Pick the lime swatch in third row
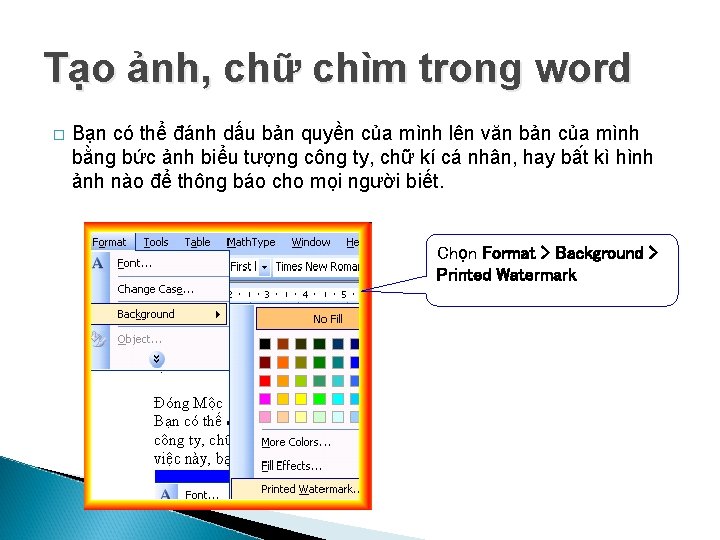 [301, 381]
